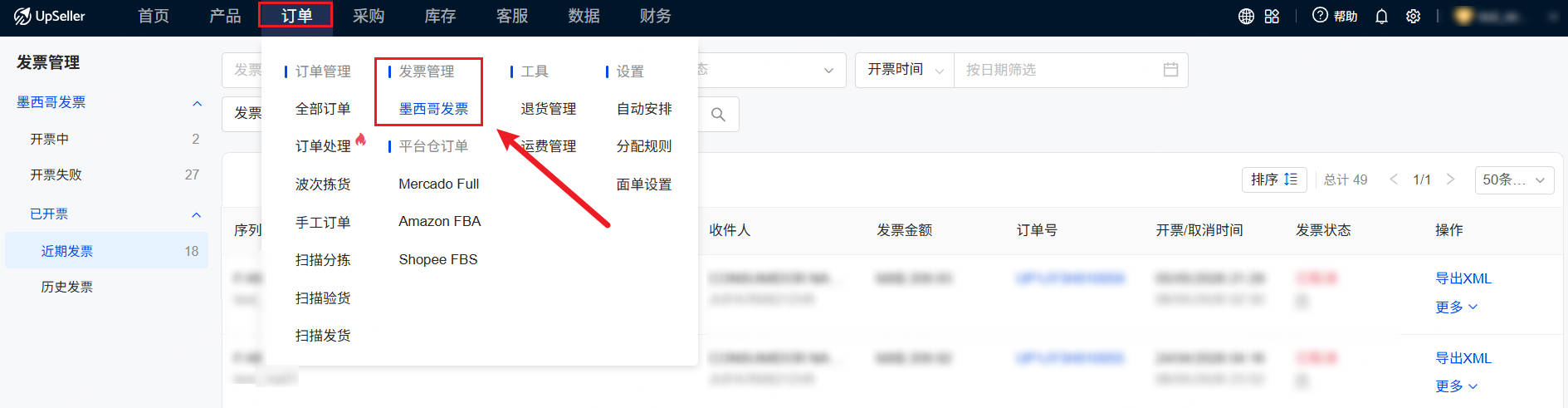Image resolution: width=1568 pixels, height=408 pixels.
Task: Choose 自动安排 in the menu
Action: coord(644,109)
